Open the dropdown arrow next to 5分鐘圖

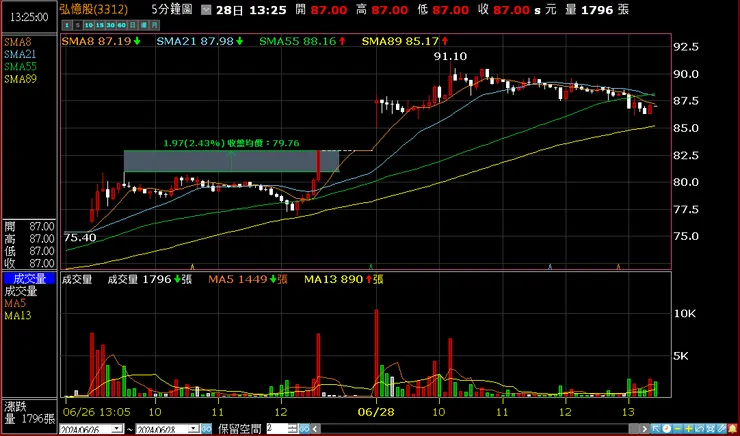click(x=205, y=10)
